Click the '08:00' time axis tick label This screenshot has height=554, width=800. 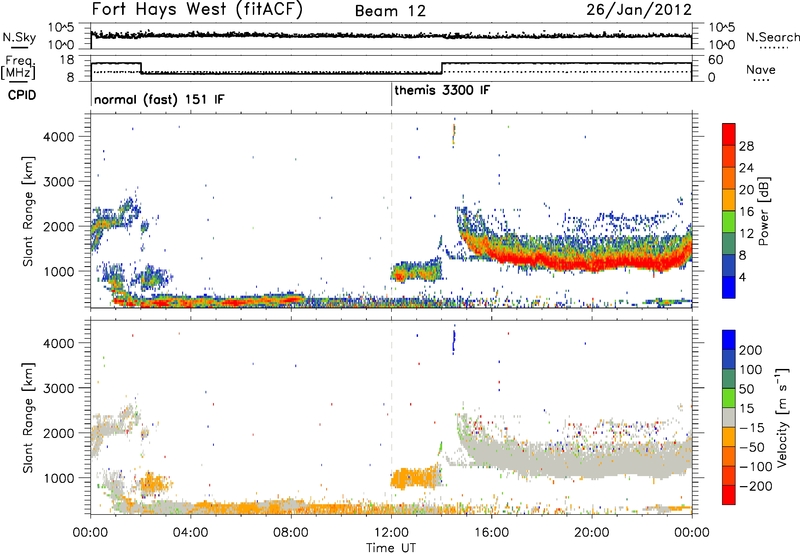pyautogui.click(x=291, y=533)
